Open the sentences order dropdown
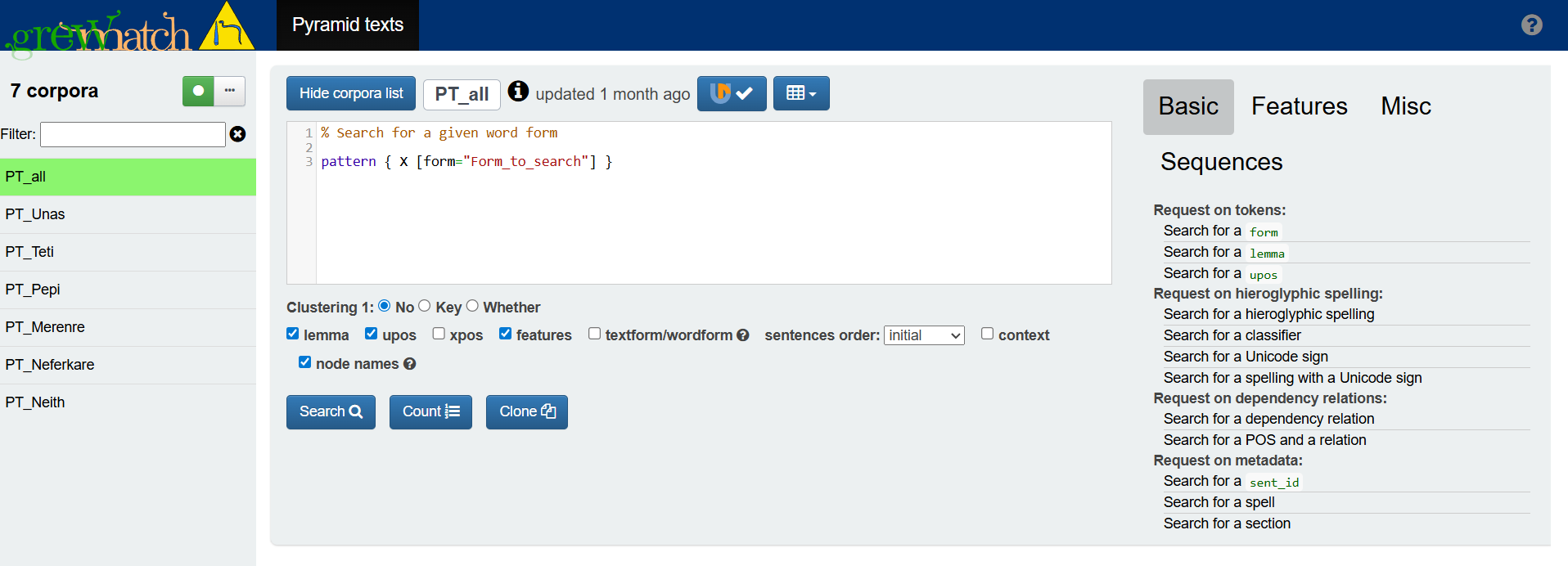Viewport: 1568px width, 566px height. [924, 335]
